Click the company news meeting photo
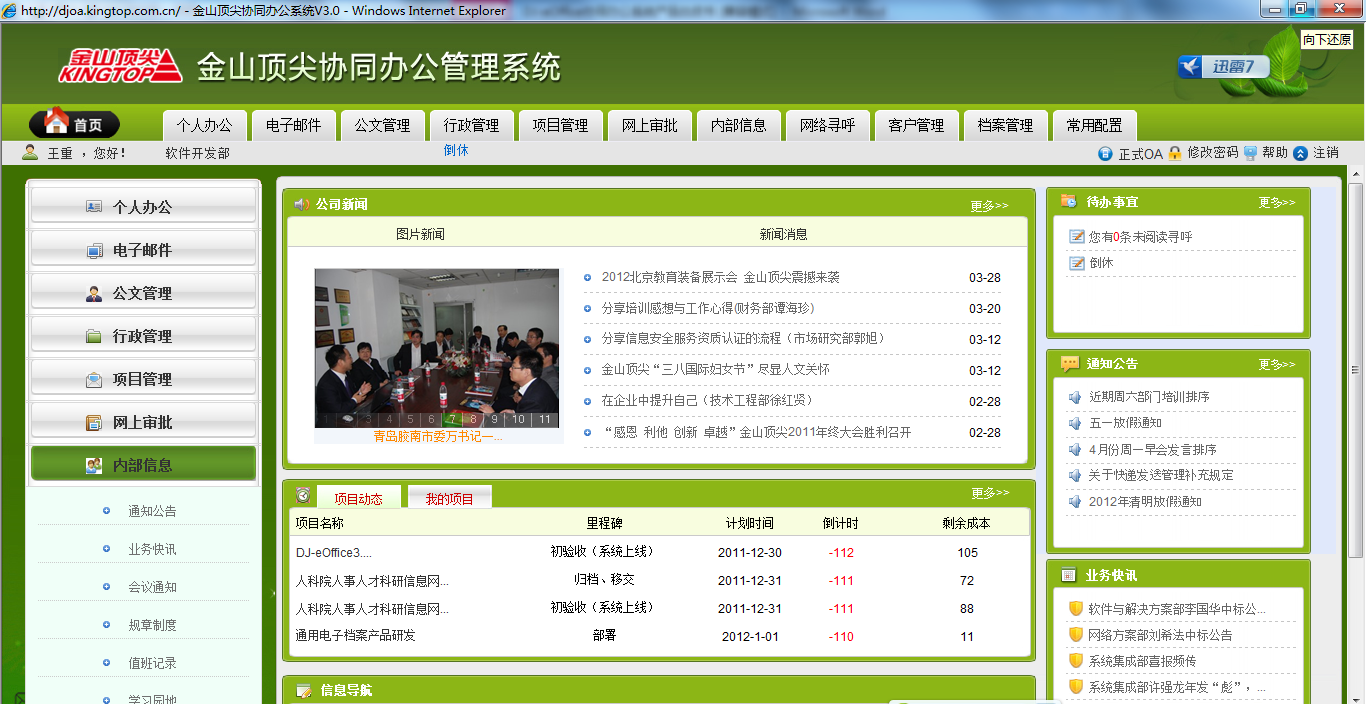The width and height of the screenshot is (1366, 704). (x=436, y=340)
